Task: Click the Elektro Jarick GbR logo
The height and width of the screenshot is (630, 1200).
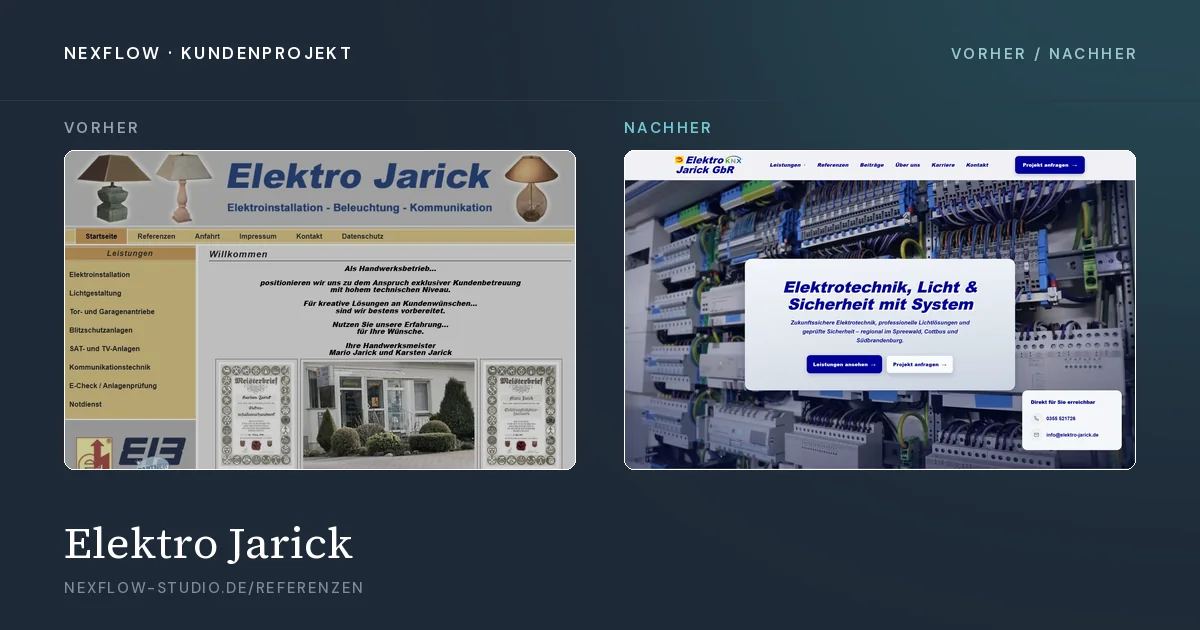Action: pyautogui.click(x=708, y=164)
